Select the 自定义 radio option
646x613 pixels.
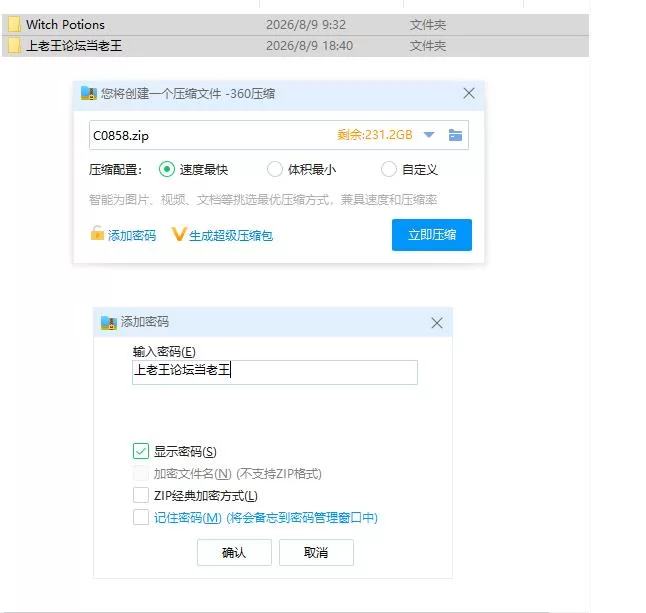389,169
